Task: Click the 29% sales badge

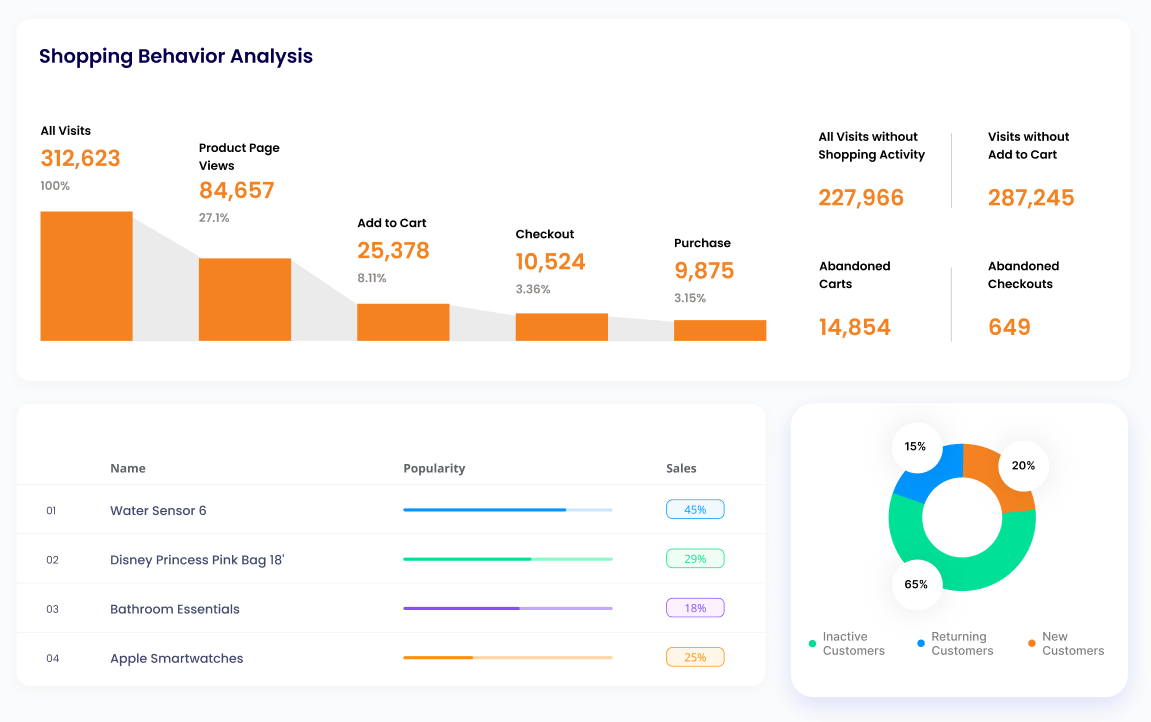Action: [x=695, y=558]
